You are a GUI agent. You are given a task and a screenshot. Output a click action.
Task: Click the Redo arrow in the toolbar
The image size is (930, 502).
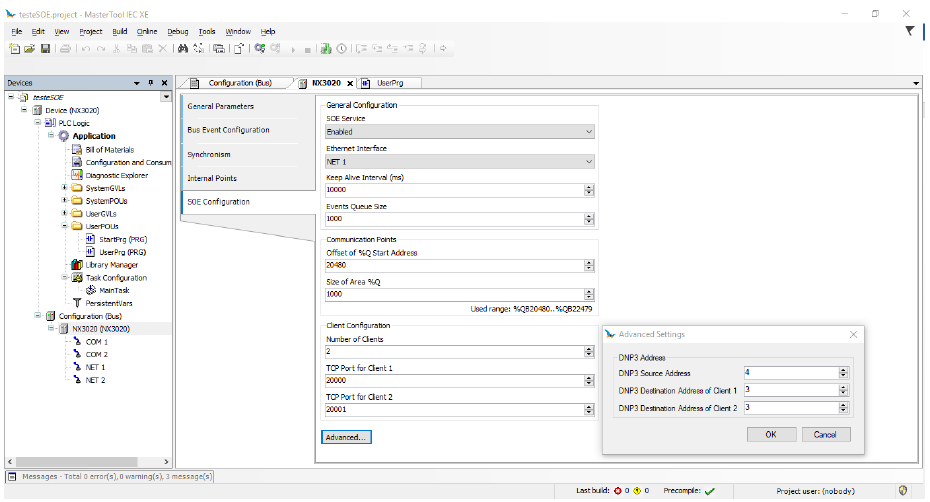(101, 49)
